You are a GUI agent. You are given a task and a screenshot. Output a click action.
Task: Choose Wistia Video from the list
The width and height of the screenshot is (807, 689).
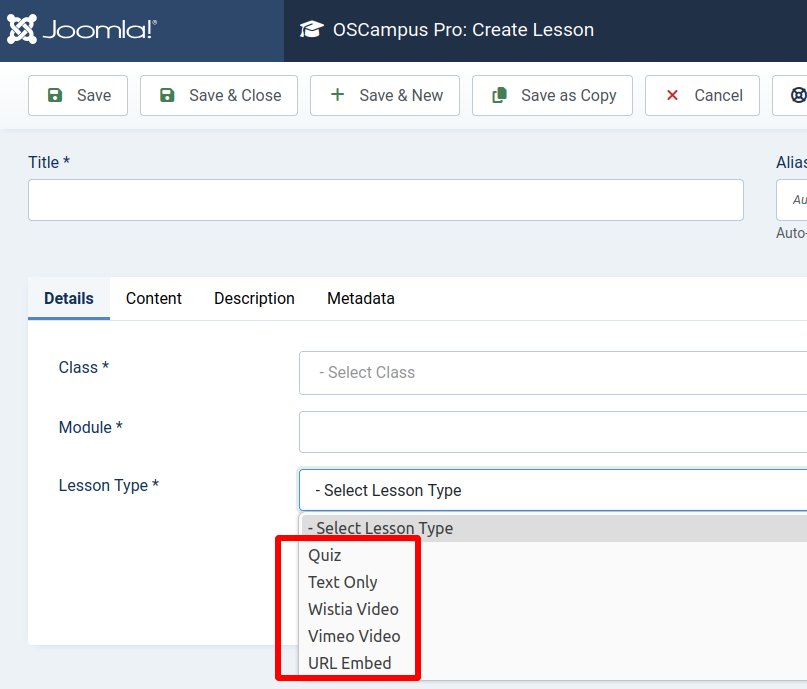(x=554, y=609)
